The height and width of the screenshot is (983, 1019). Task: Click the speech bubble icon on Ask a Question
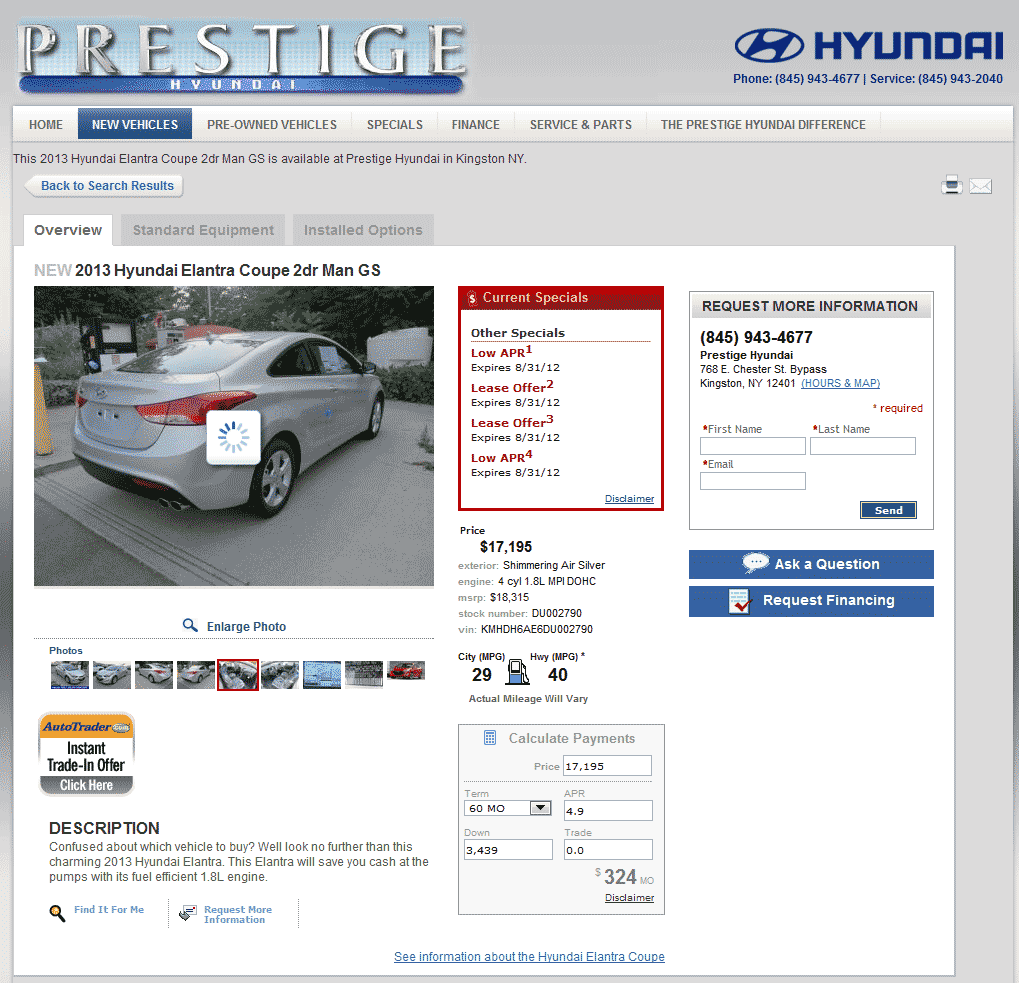coord(756,563)
